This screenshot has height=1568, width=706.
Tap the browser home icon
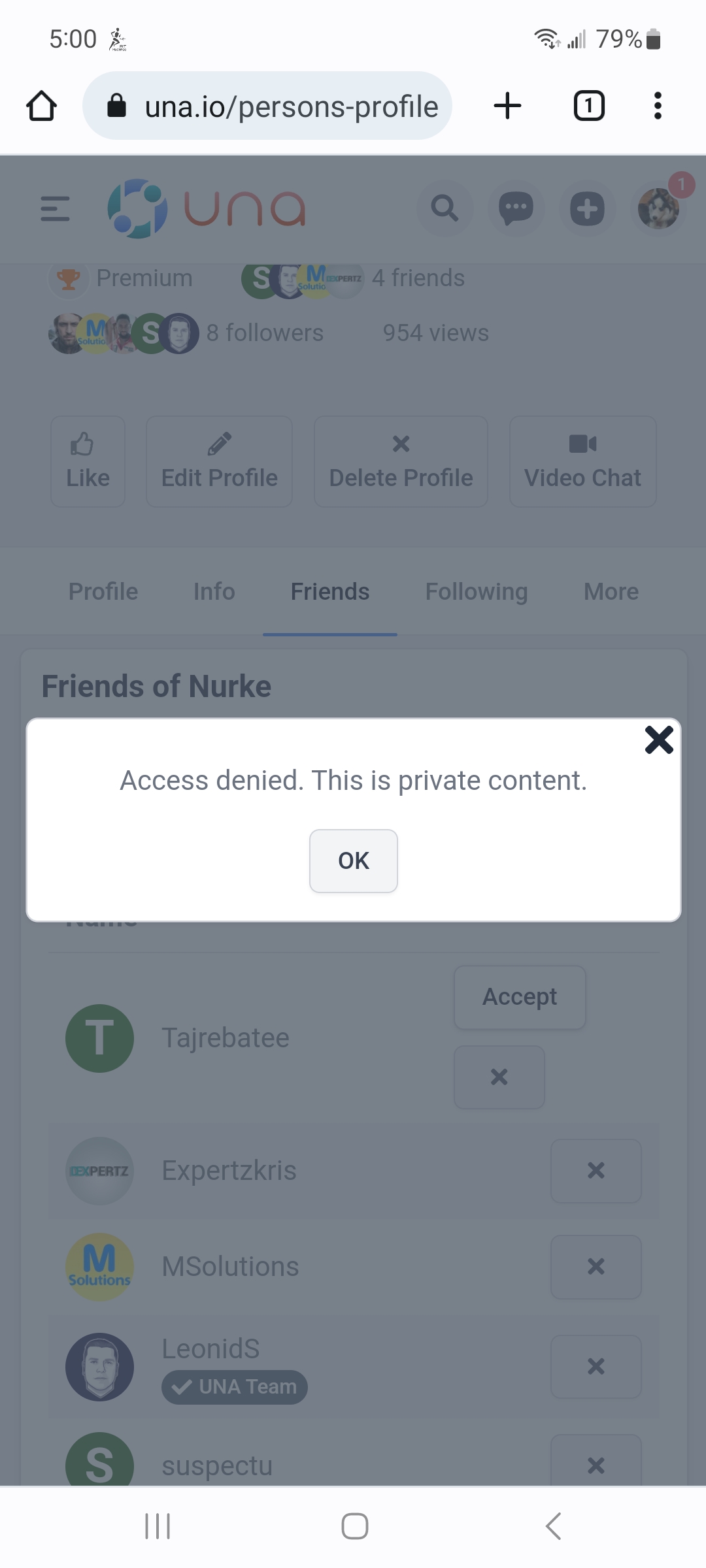coord(41,106)
